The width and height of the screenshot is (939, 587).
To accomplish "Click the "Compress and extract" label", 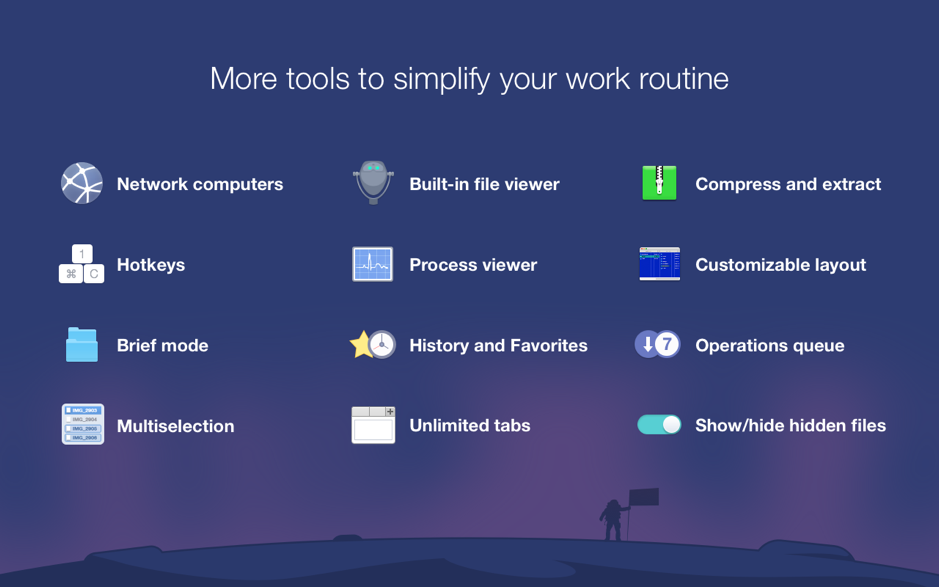I will coord(788,184).
